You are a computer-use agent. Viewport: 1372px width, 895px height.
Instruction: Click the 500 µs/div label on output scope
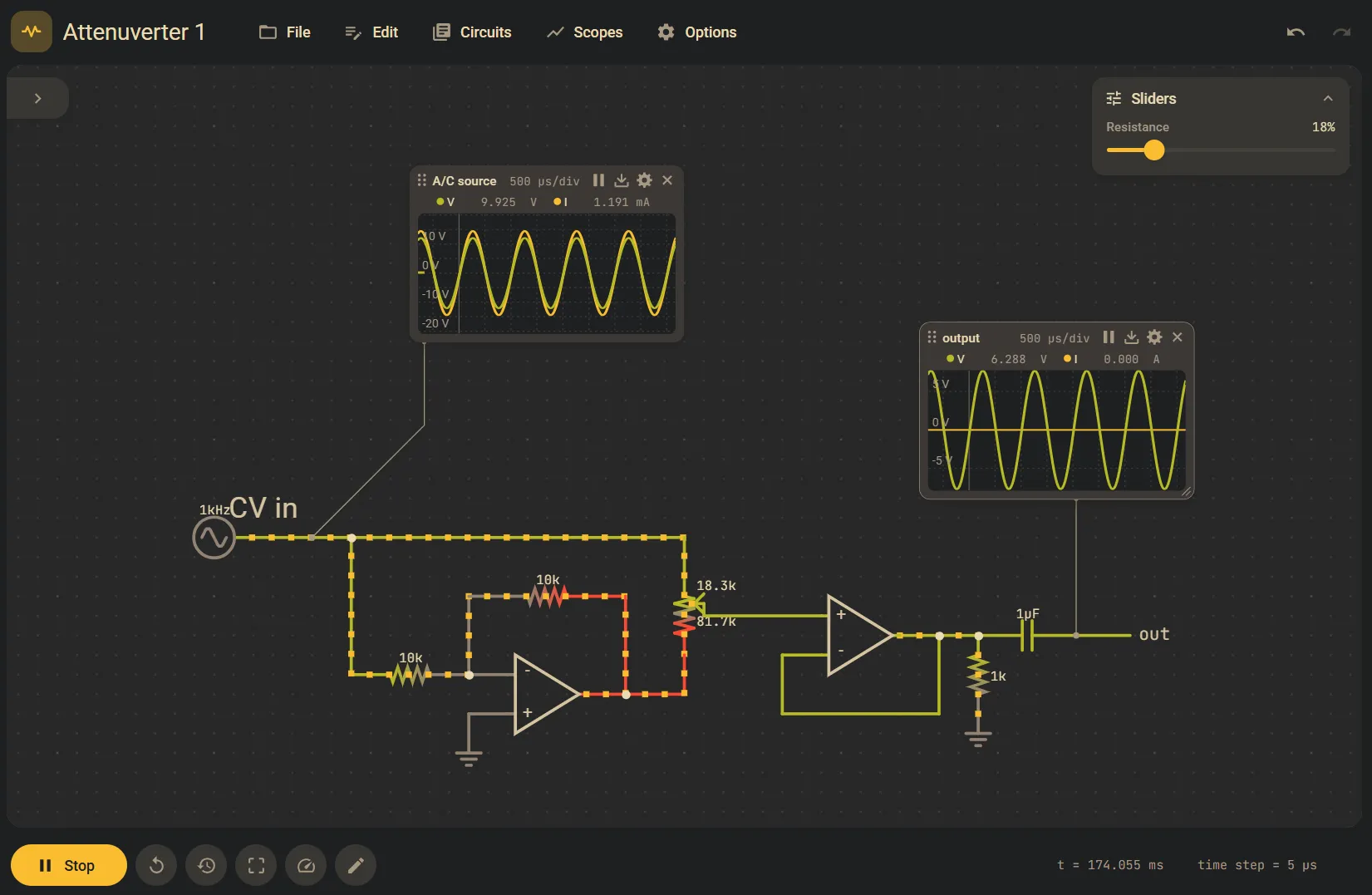(1055, 338)
